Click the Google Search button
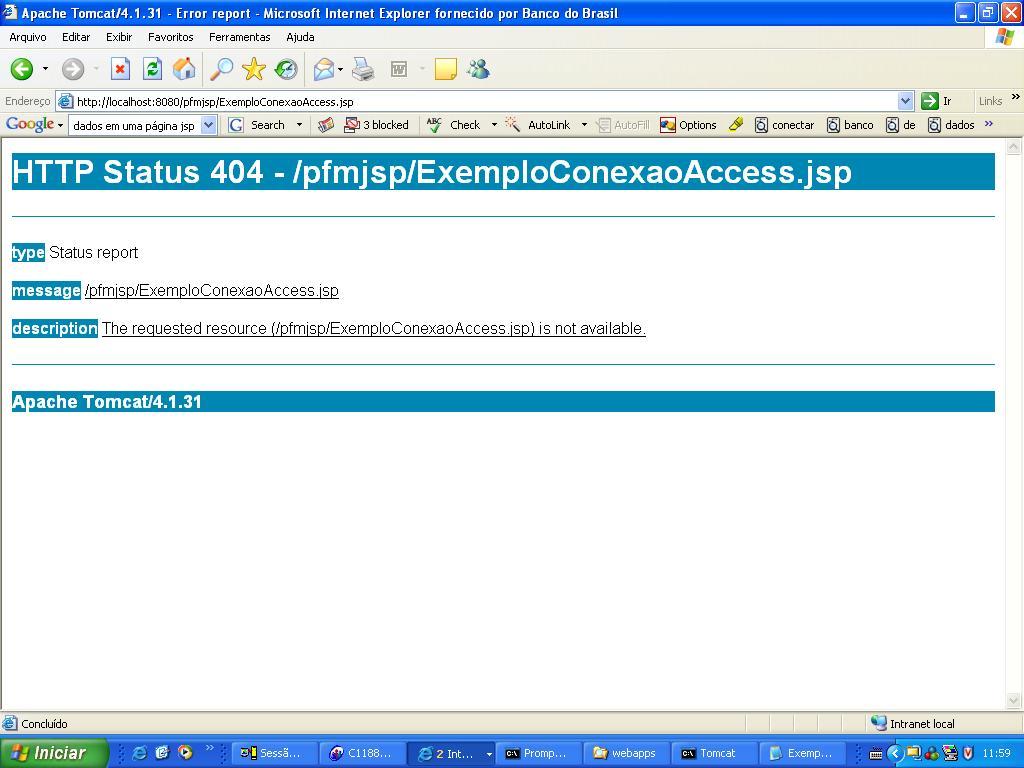The height and width of the screenshot is (768, 1024). click(x=258, y=125)
